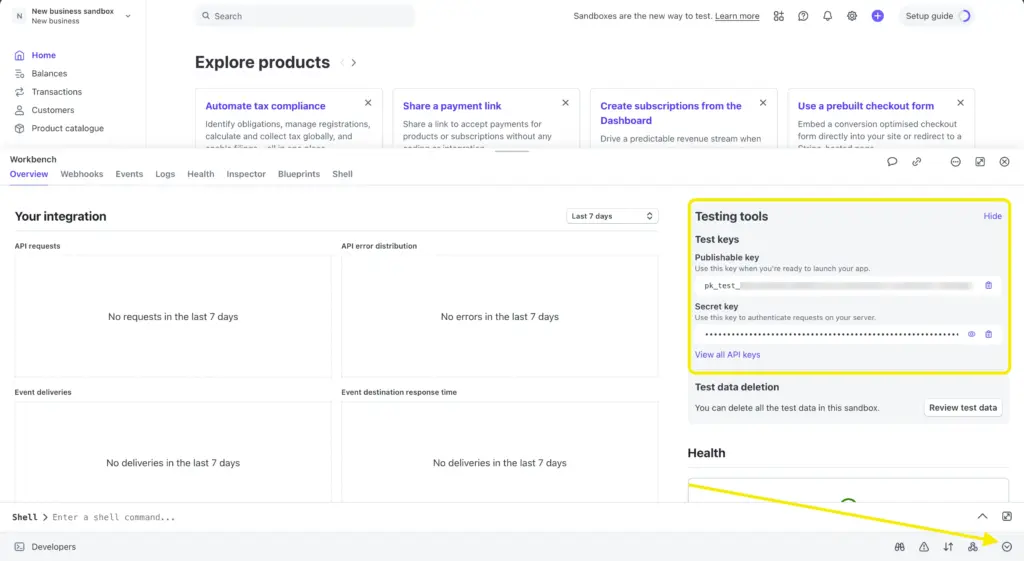
Task: Open notifications bell icon
Action: (827, 16)
